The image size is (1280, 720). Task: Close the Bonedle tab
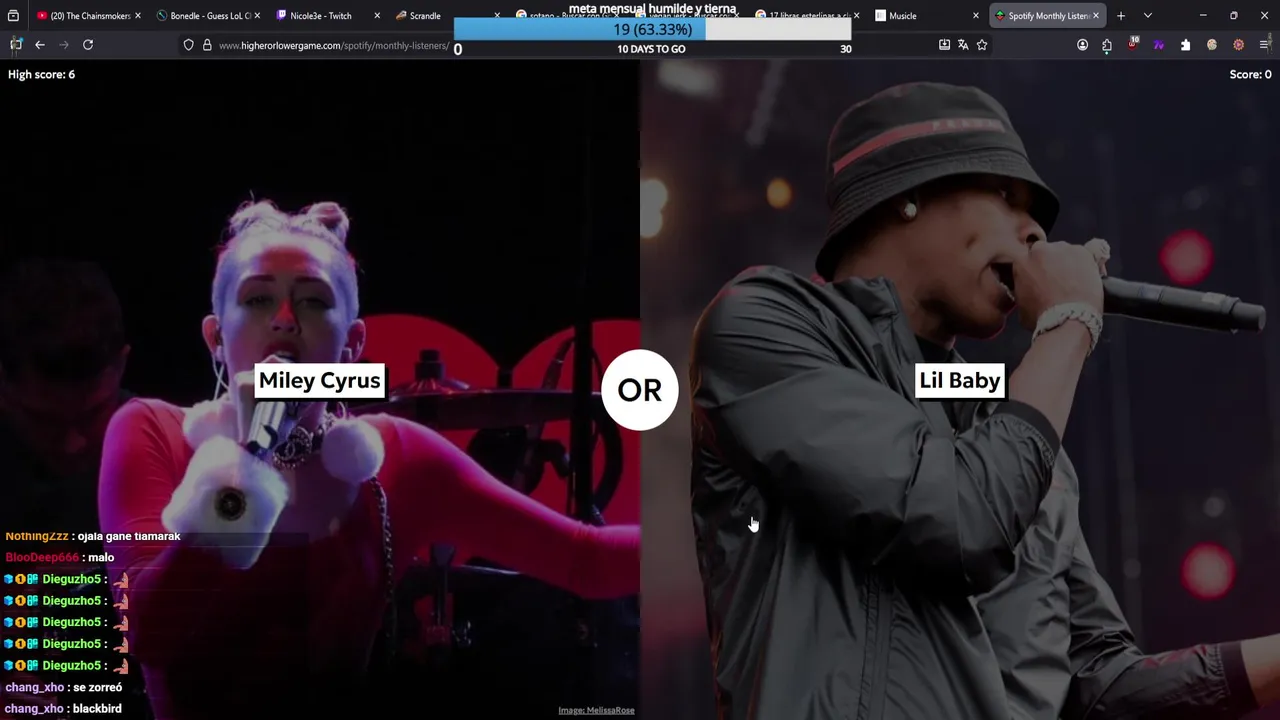[257, 16]
